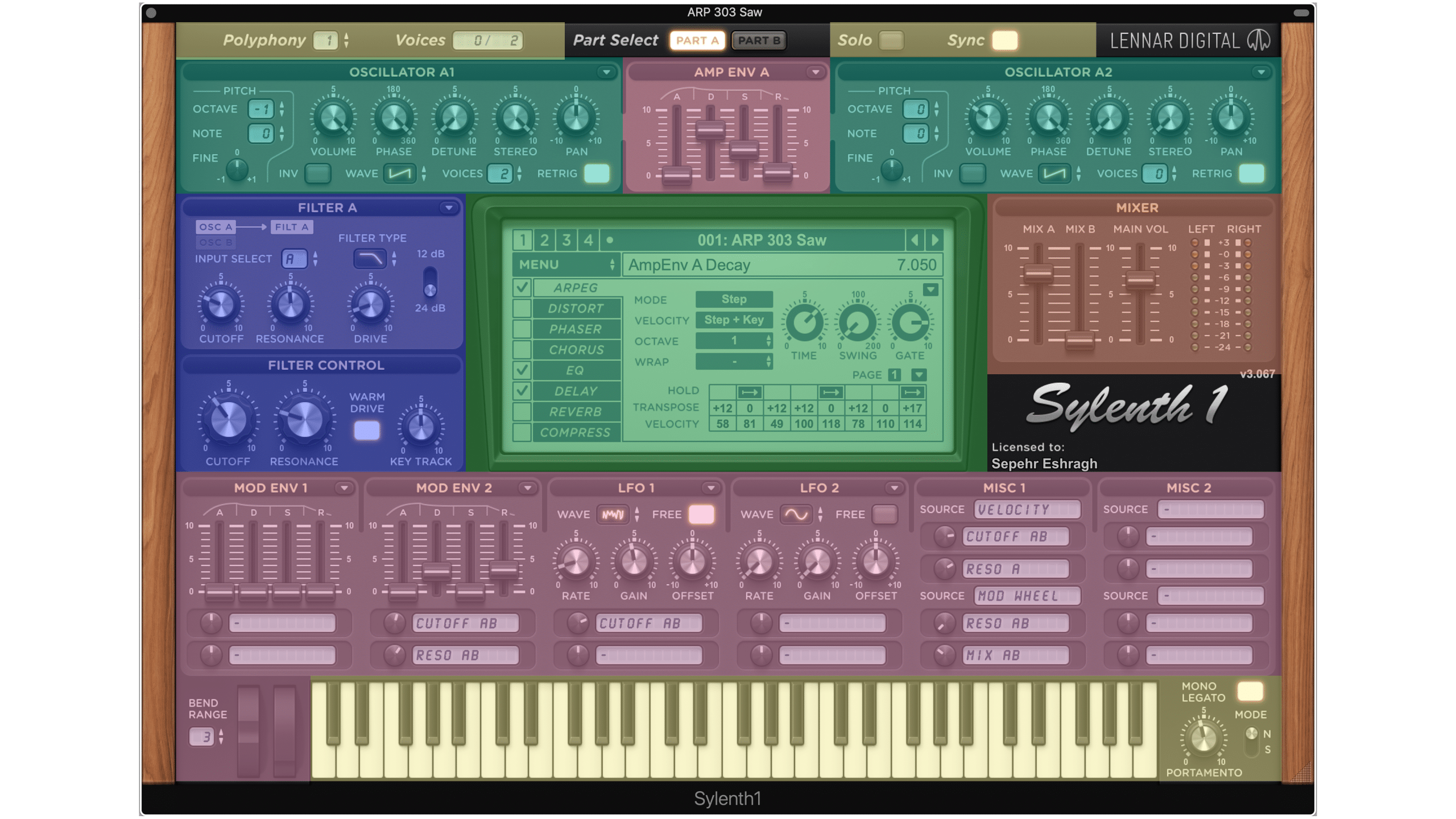Click the Amp Env A Decay slider

[710, 130]
